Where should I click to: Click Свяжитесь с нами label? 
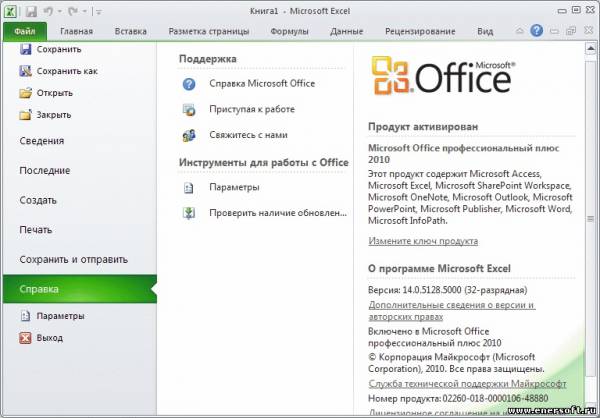click(x=248, y=135)
